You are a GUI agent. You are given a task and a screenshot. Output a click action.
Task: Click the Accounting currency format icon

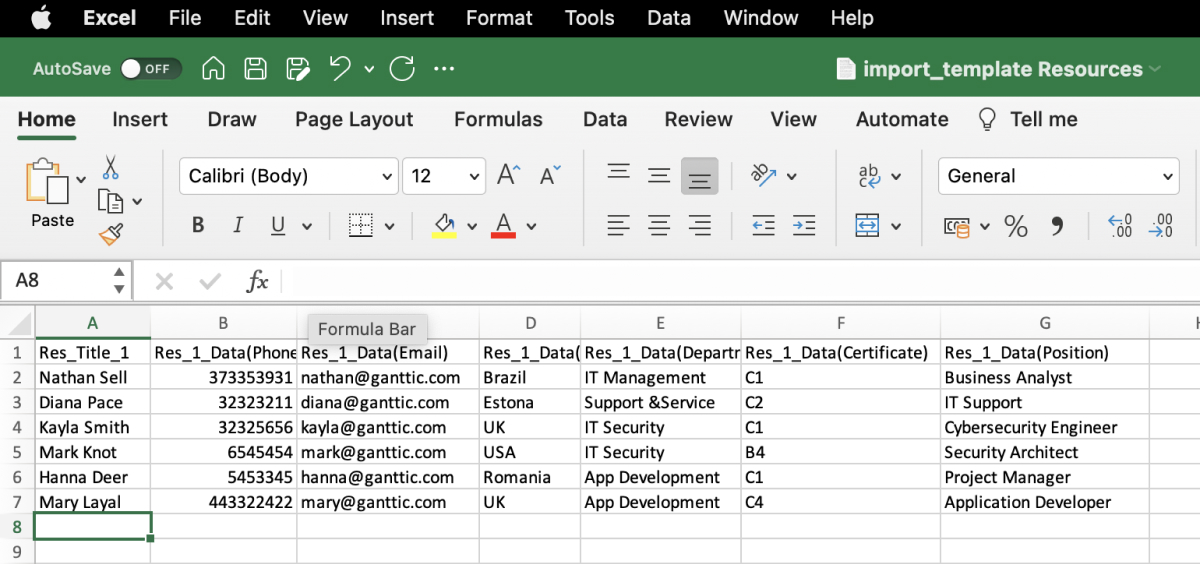pos(957,226)
